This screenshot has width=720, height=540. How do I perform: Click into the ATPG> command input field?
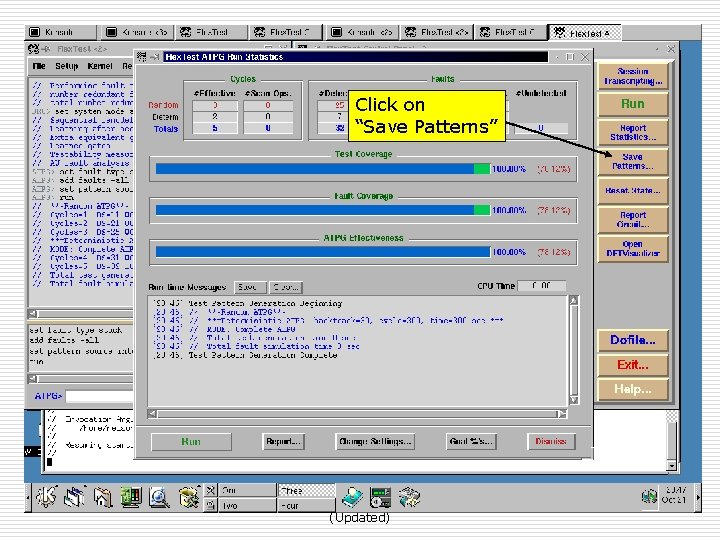point(99,396)
